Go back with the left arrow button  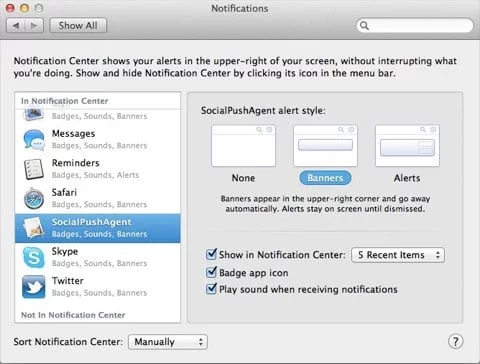pos(16,25)
